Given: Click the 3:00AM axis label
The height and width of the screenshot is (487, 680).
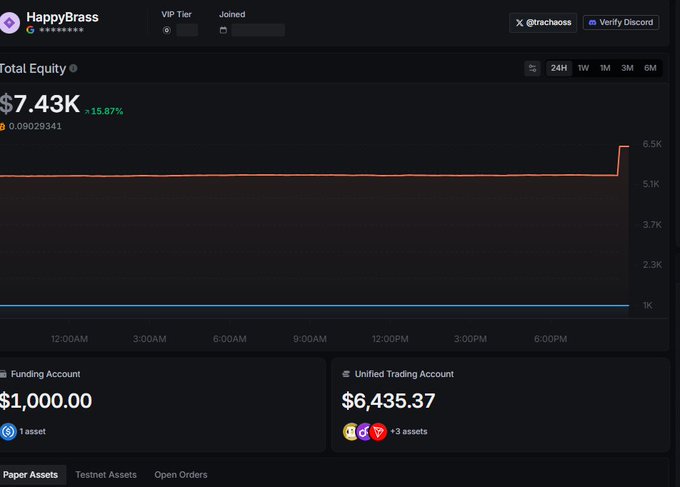Looking at the screenshot, I should (x=150, y=339).
